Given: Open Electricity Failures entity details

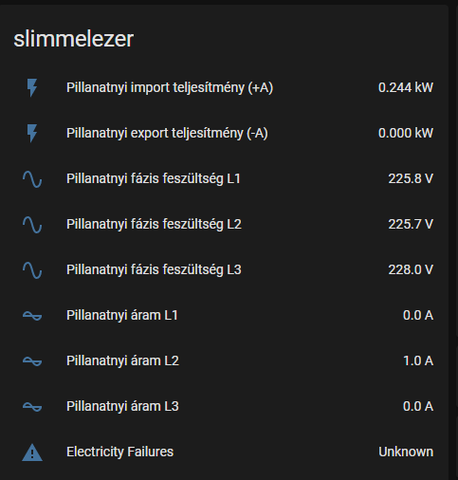Looking at the screenshot, I should pos(120,452).
